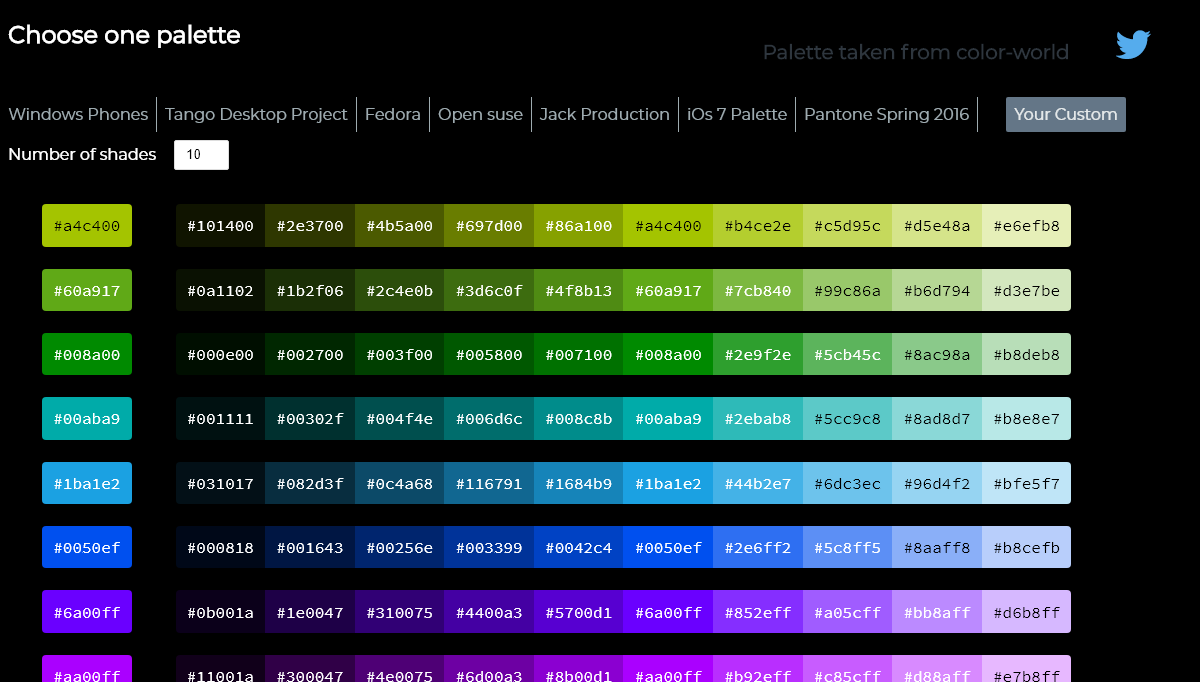Select the light blue shade #b8cefb
This screenshot has width=1200, height=682.
point(1026,548)
